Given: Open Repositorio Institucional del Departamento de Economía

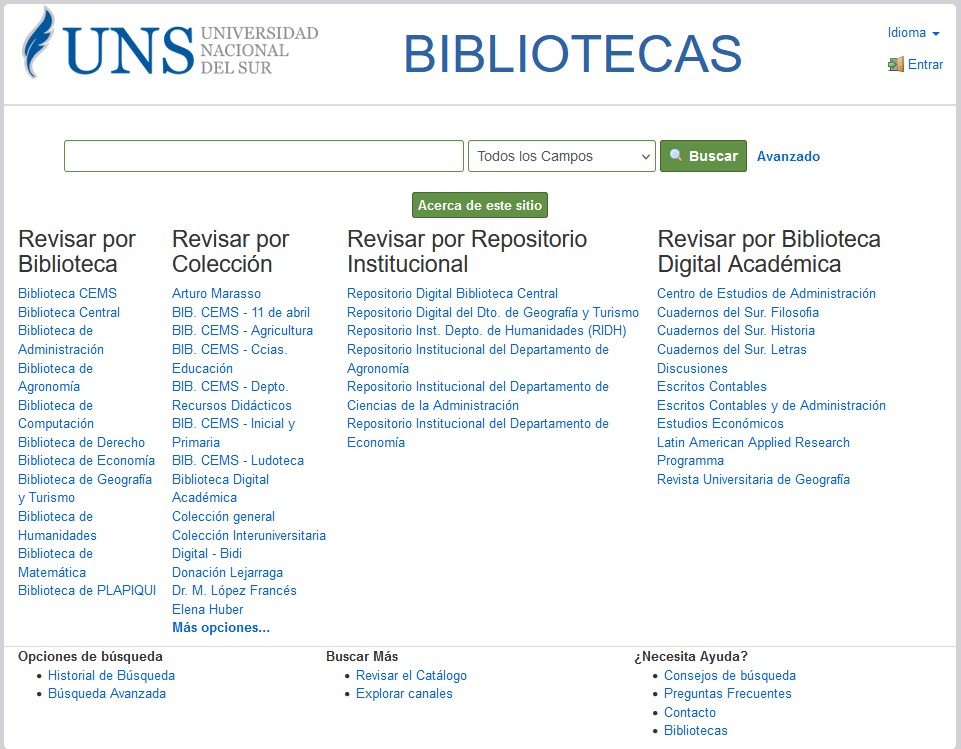Looking at the screenshot, I should [x=477, y=433].
